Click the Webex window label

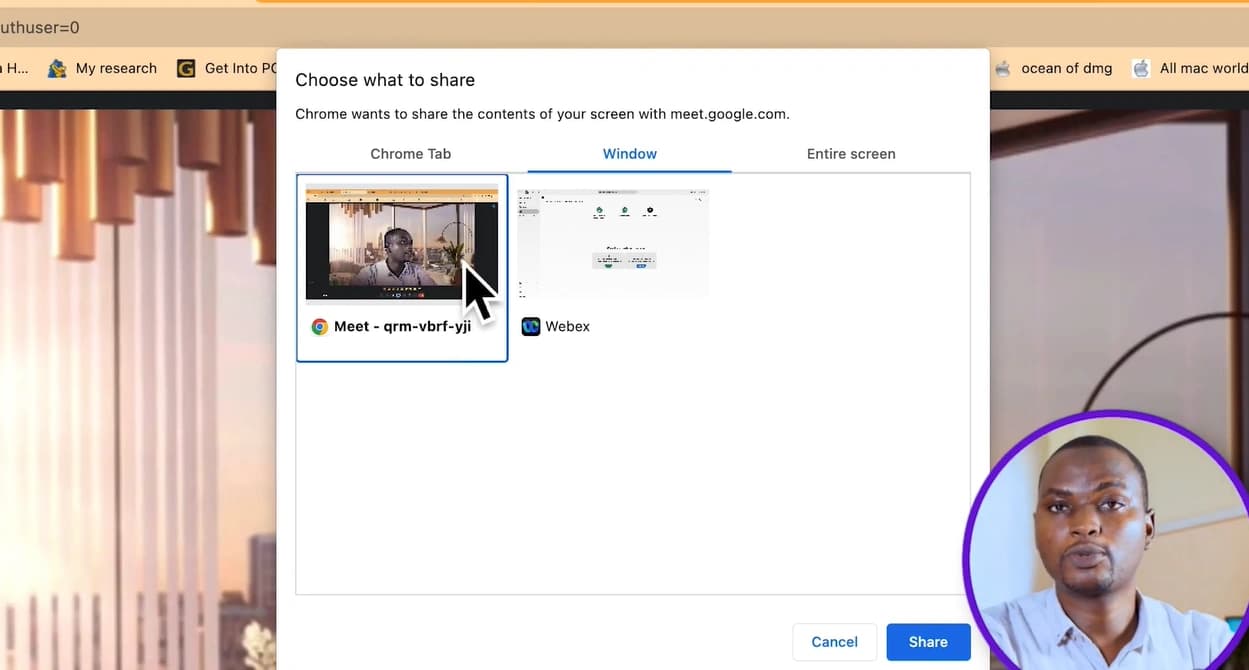click(567, 326)
